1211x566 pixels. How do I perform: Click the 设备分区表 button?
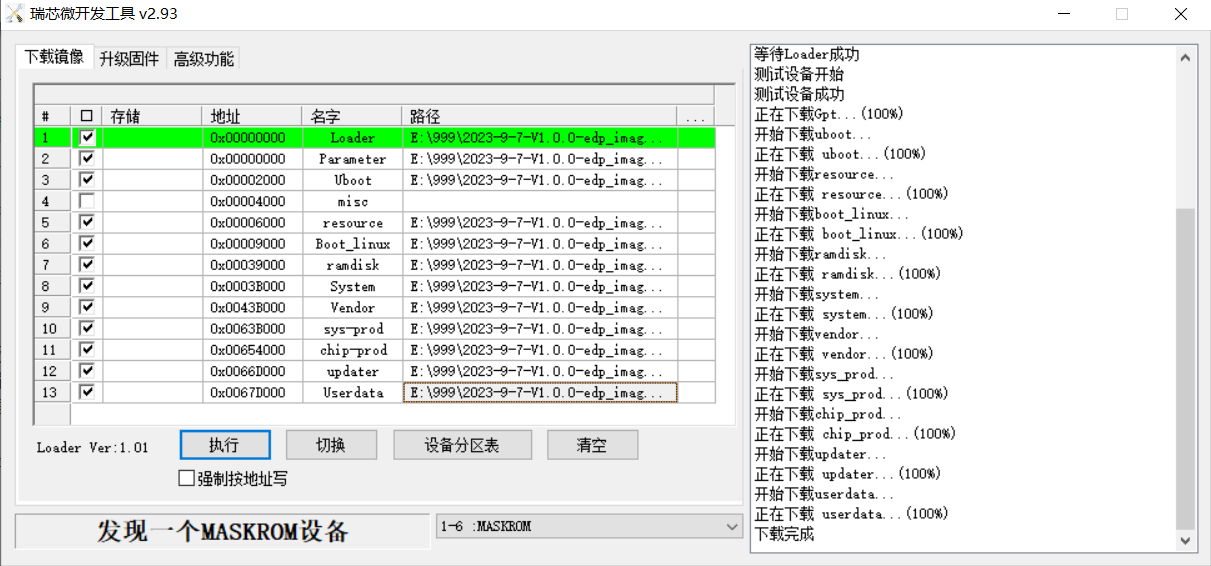[462, 445]
